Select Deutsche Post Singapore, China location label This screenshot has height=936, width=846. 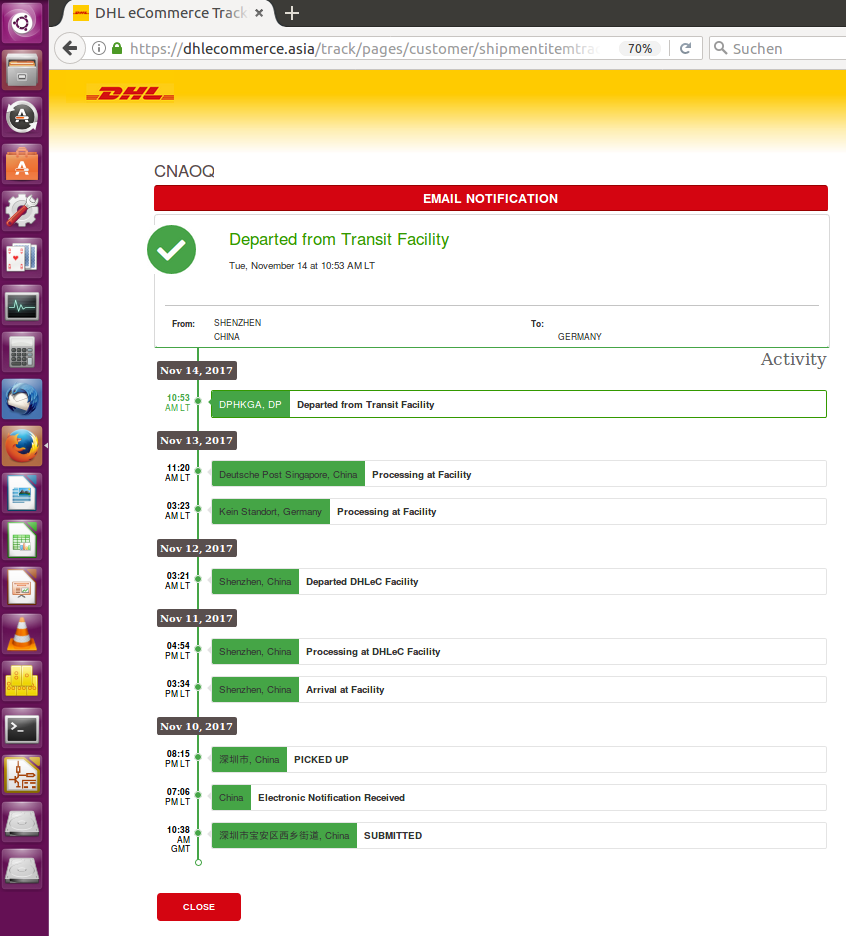click(x=288, y=474)
